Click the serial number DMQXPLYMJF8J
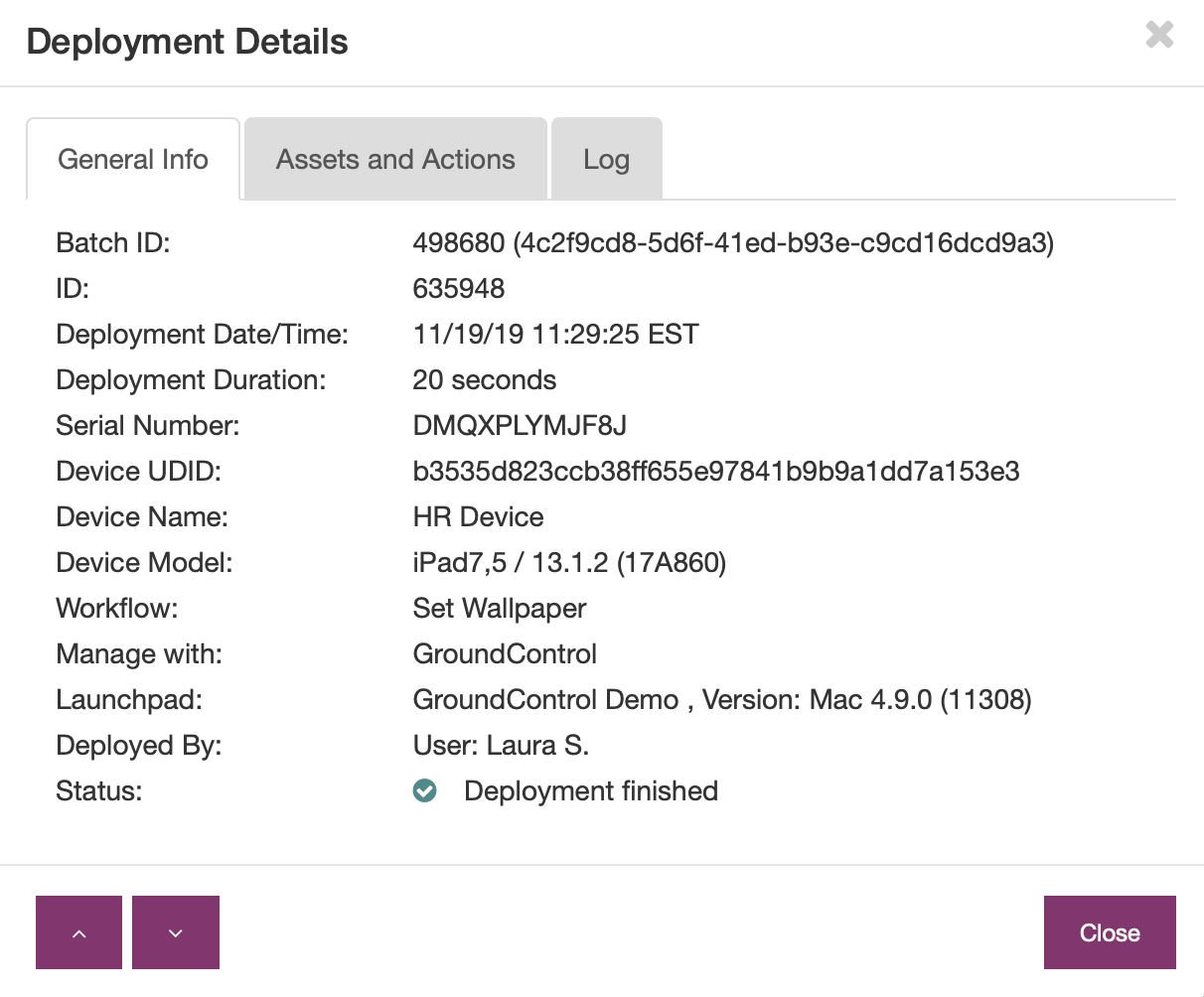 pyautogui.click(x=520, y=426)
